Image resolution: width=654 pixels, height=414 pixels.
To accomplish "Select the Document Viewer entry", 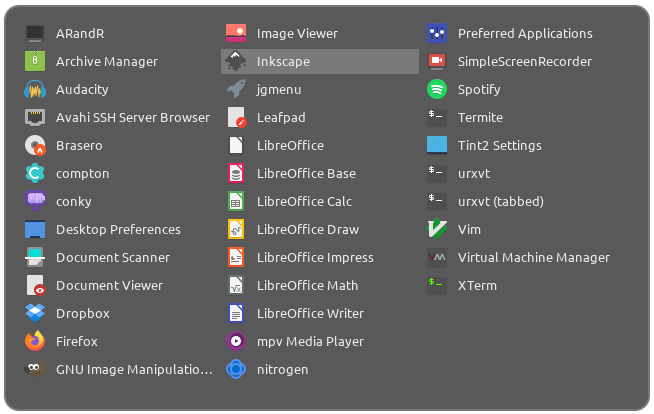I will (119, 286).
